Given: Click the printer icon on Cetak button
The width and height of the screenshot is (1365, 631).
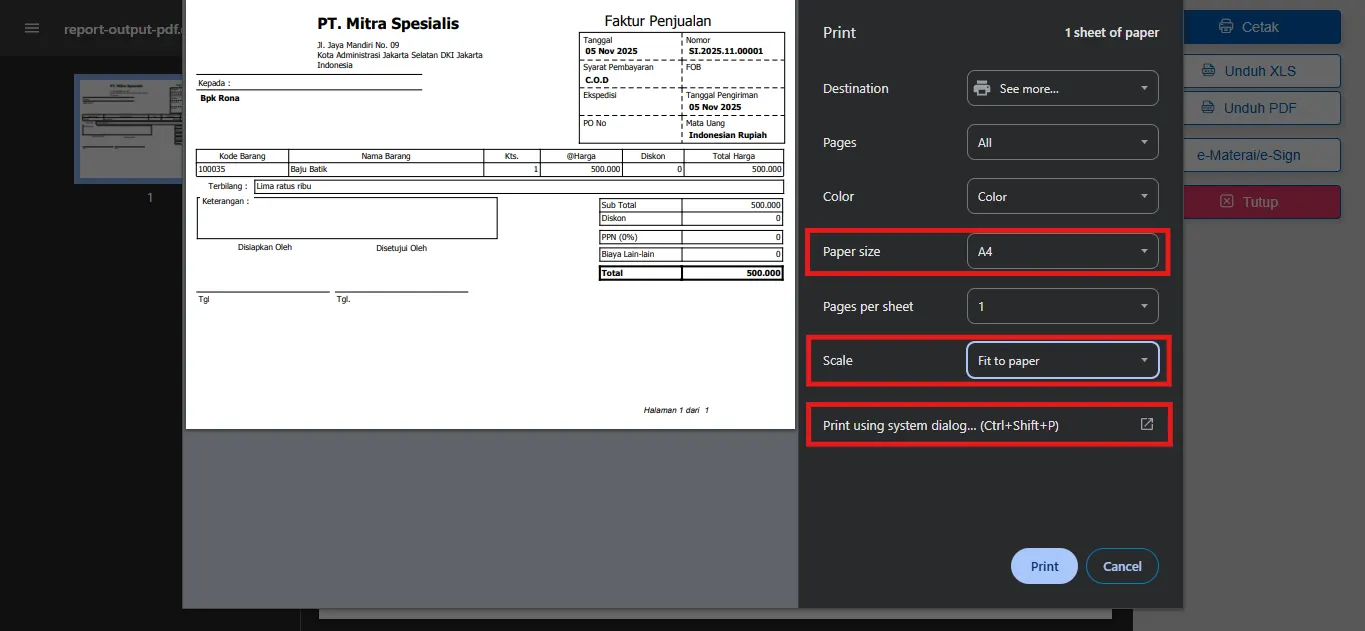Looking at the screenshot, I should (1226, 27).
